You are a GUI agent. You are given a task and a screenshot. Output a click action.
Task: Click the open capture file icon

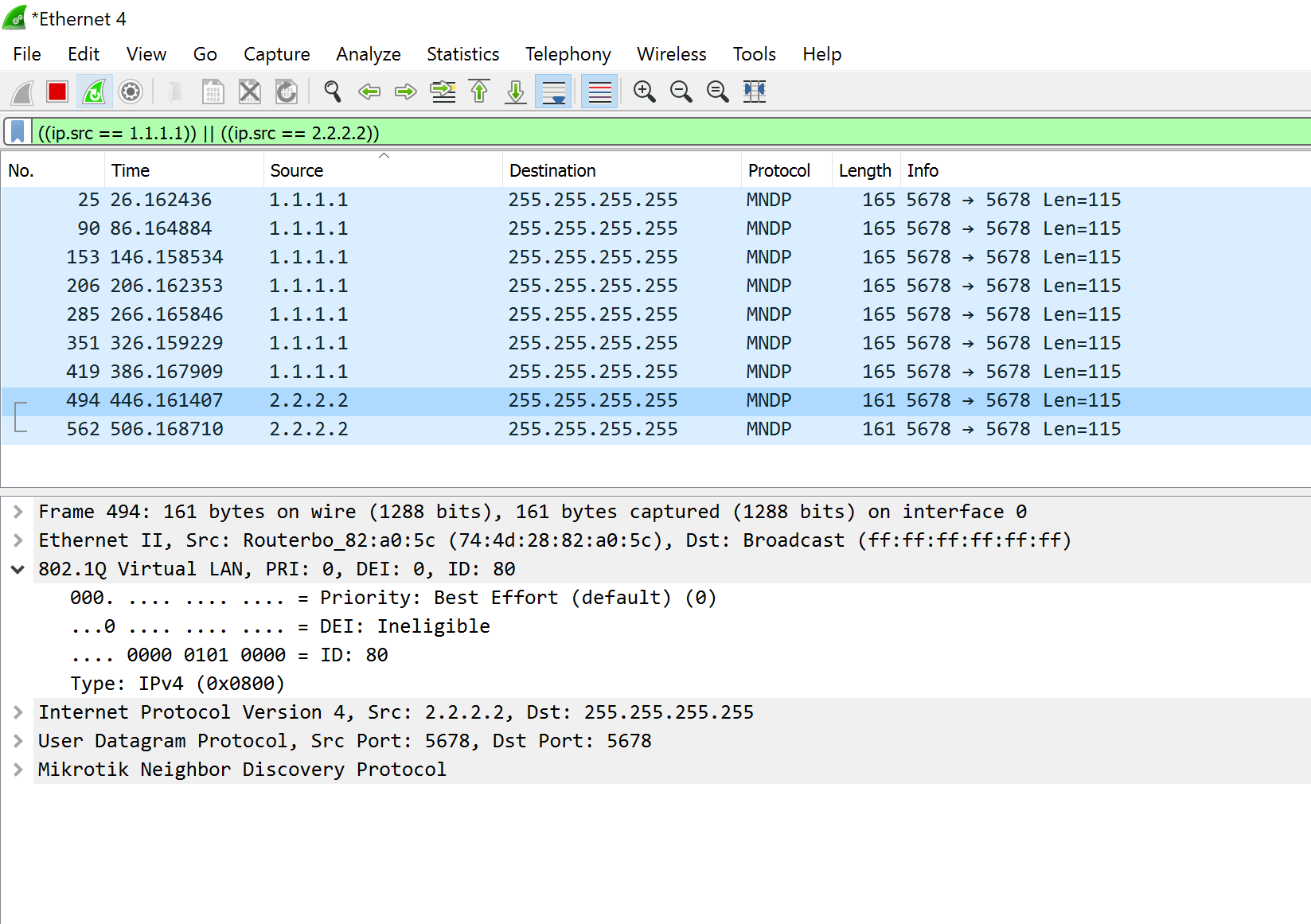click(x=177, y=92)
